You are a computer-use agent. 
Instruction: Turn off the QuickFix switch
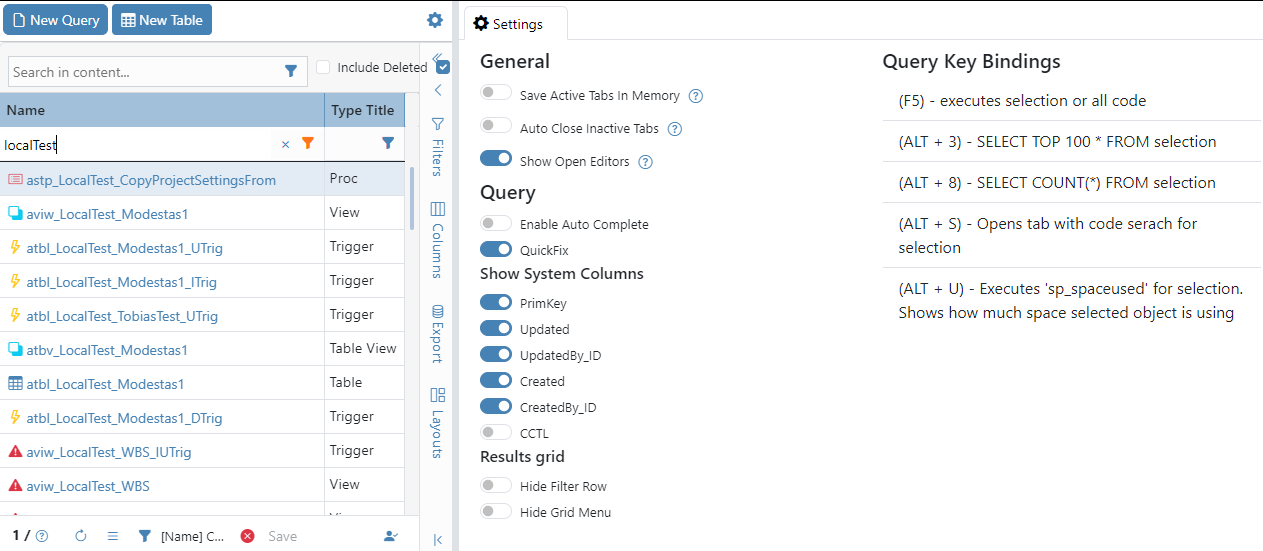point(496,249)
